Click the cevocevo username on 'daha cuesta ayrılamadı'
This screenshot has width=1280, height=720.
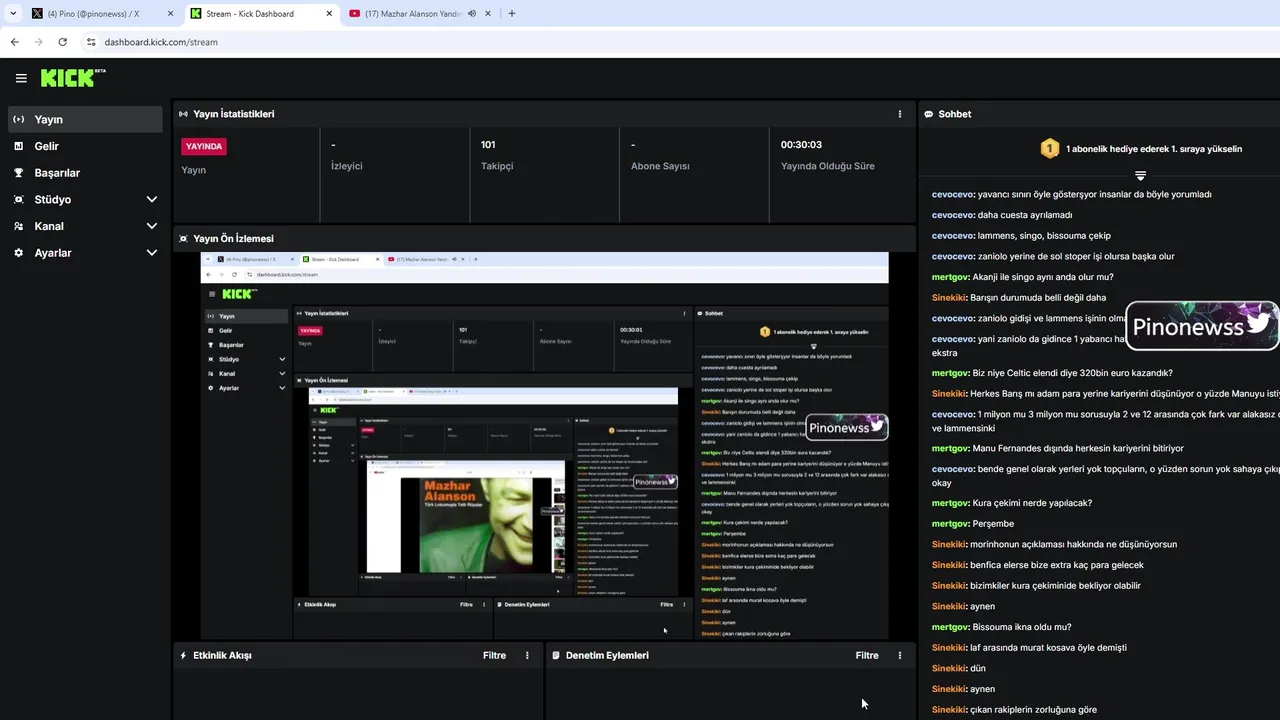click(953, 215)
